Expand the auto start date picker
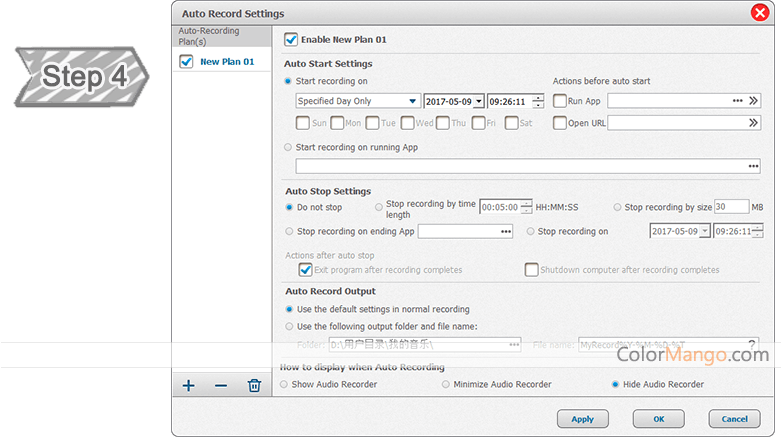Image resolution: width=781 pixels, height=437 pixels. click(479, 101)
